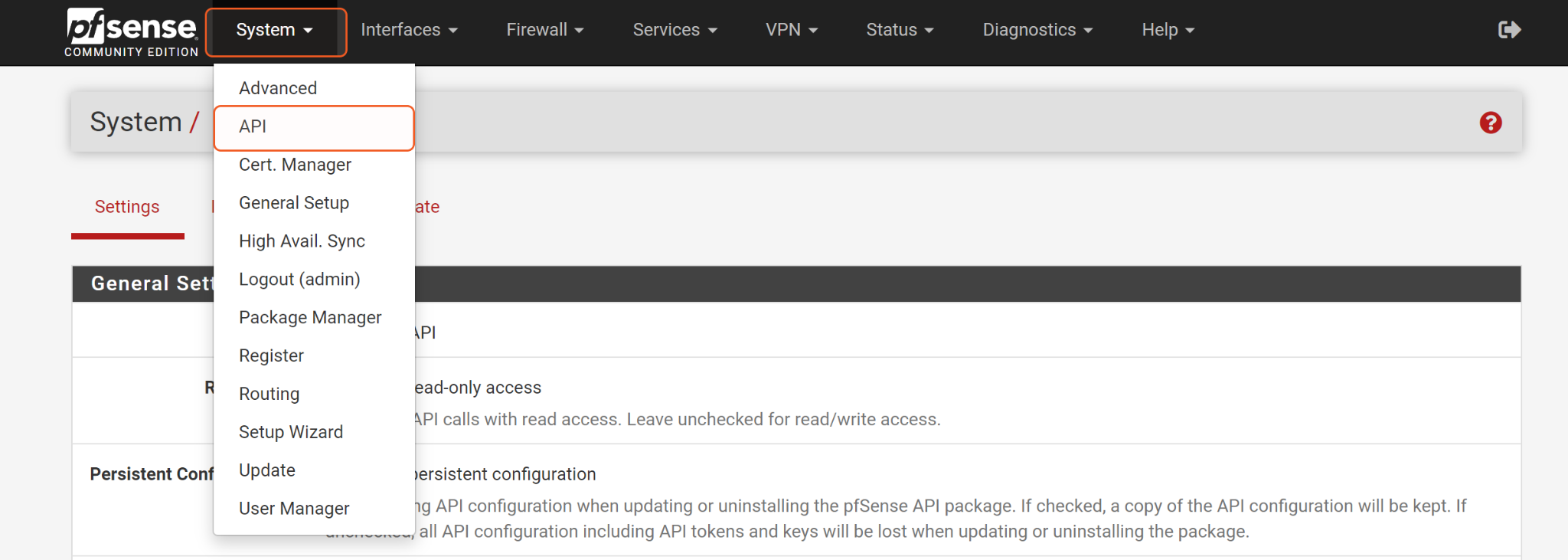Screen dimensions: 1568x560
Task: Select Advanced from the System menu
Action: pos(278,88)
